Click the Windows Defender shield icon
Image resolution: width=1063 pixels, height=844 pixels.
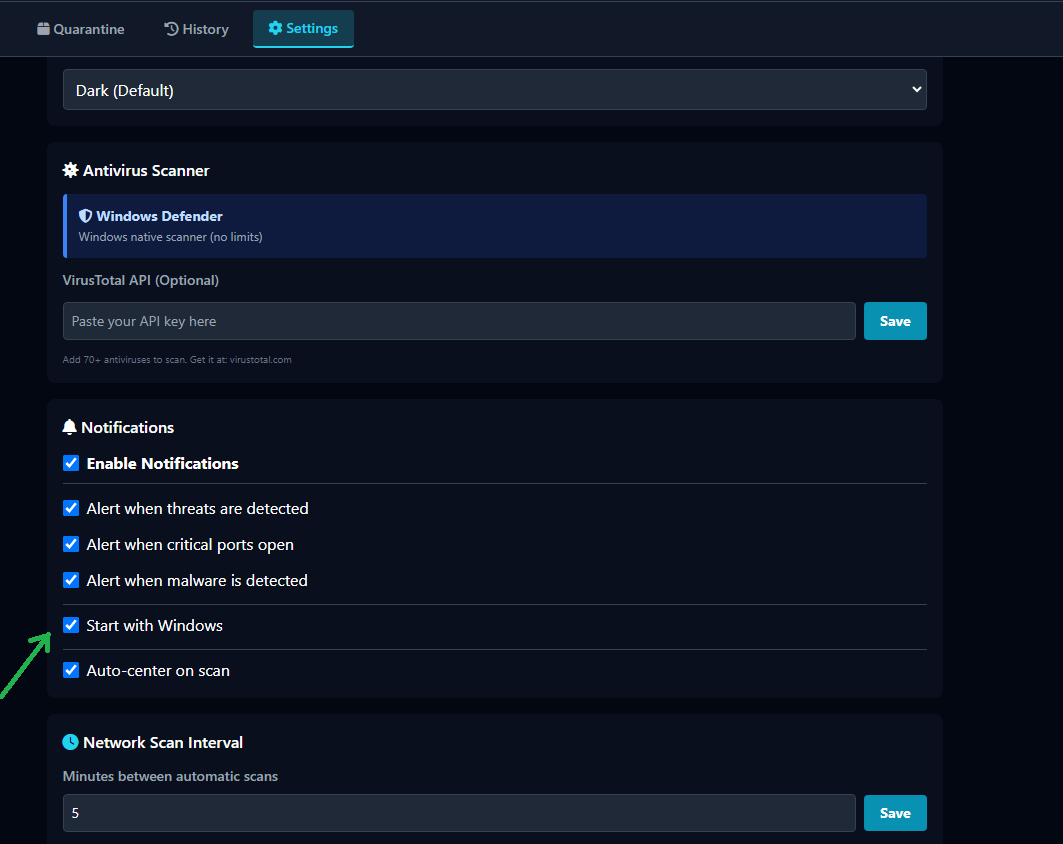tap(85, 216)
